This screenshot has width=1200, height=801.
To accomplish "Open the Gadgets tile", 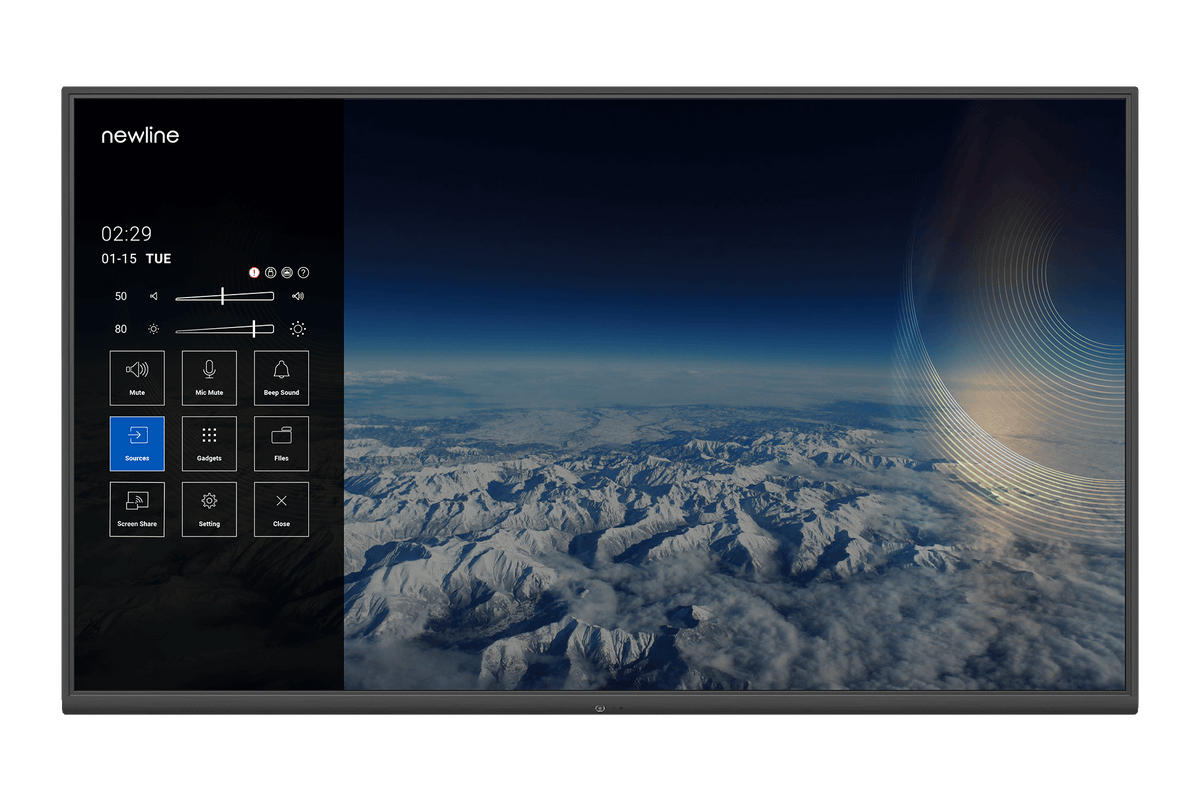I will (x=209, y=444).
